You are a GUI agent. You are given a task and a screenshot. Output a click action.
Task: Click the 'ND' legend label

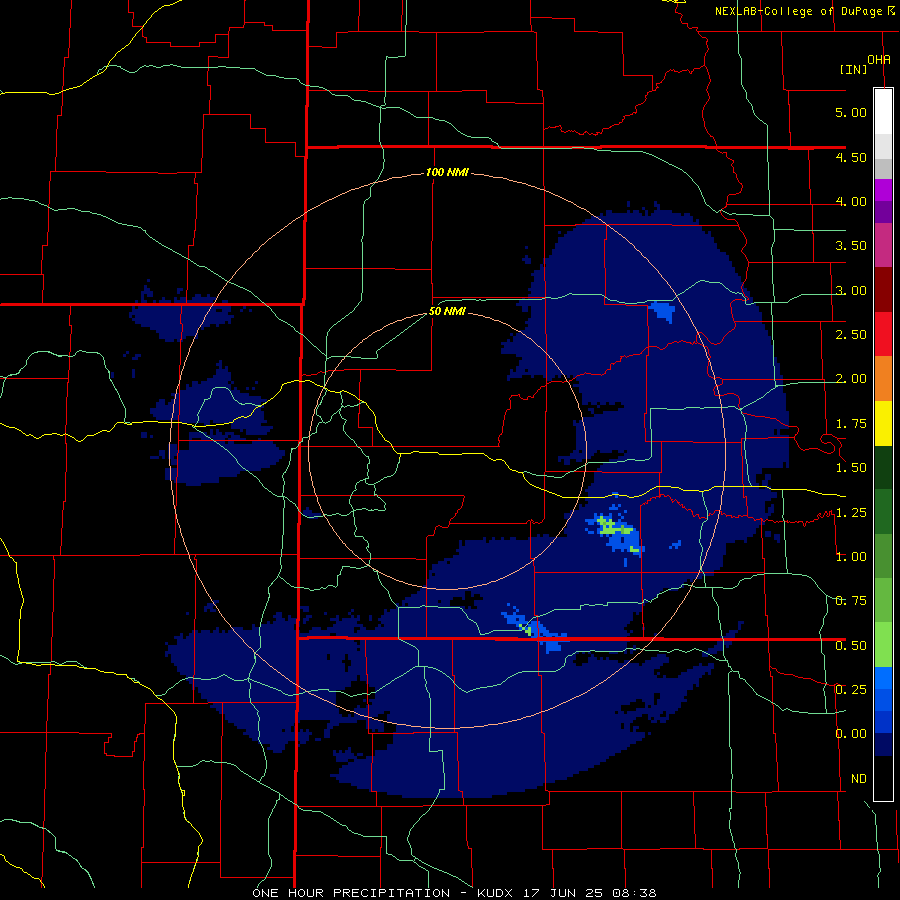click(x=859, y=778)
